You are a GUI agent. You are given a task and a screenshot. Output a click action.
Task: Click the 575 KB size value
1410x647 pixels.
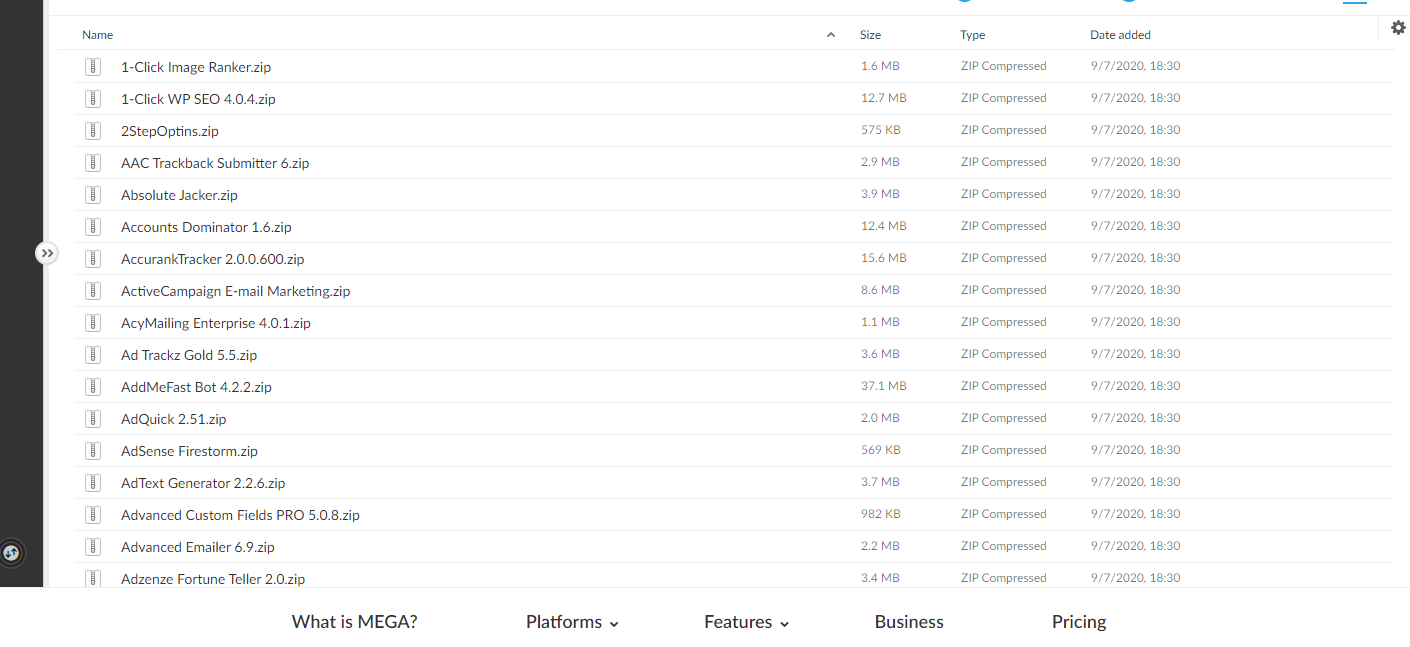[x=881, y=130]
